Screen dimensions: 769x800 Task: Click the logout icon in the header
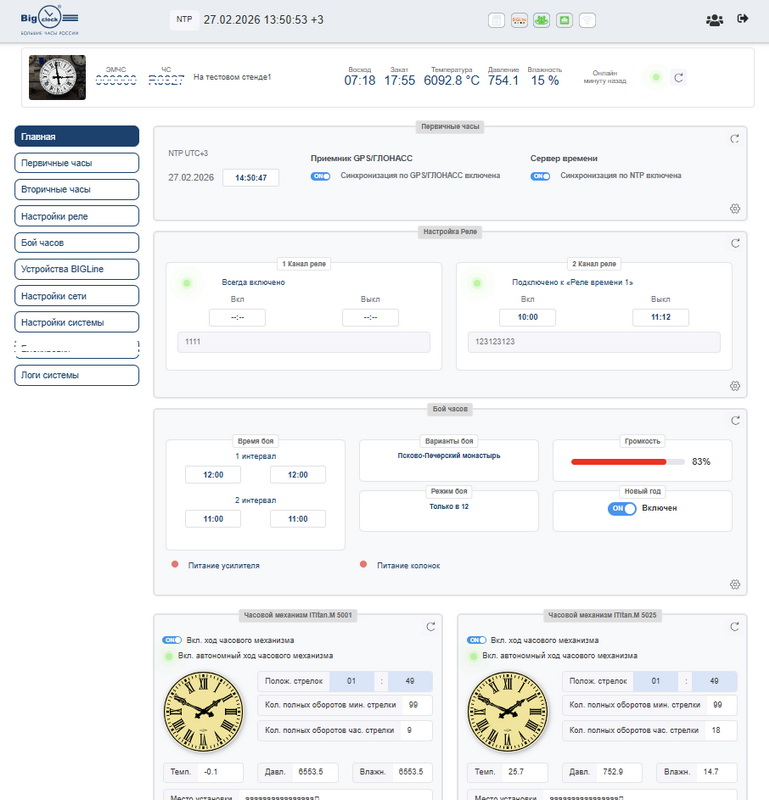[742, 19]
